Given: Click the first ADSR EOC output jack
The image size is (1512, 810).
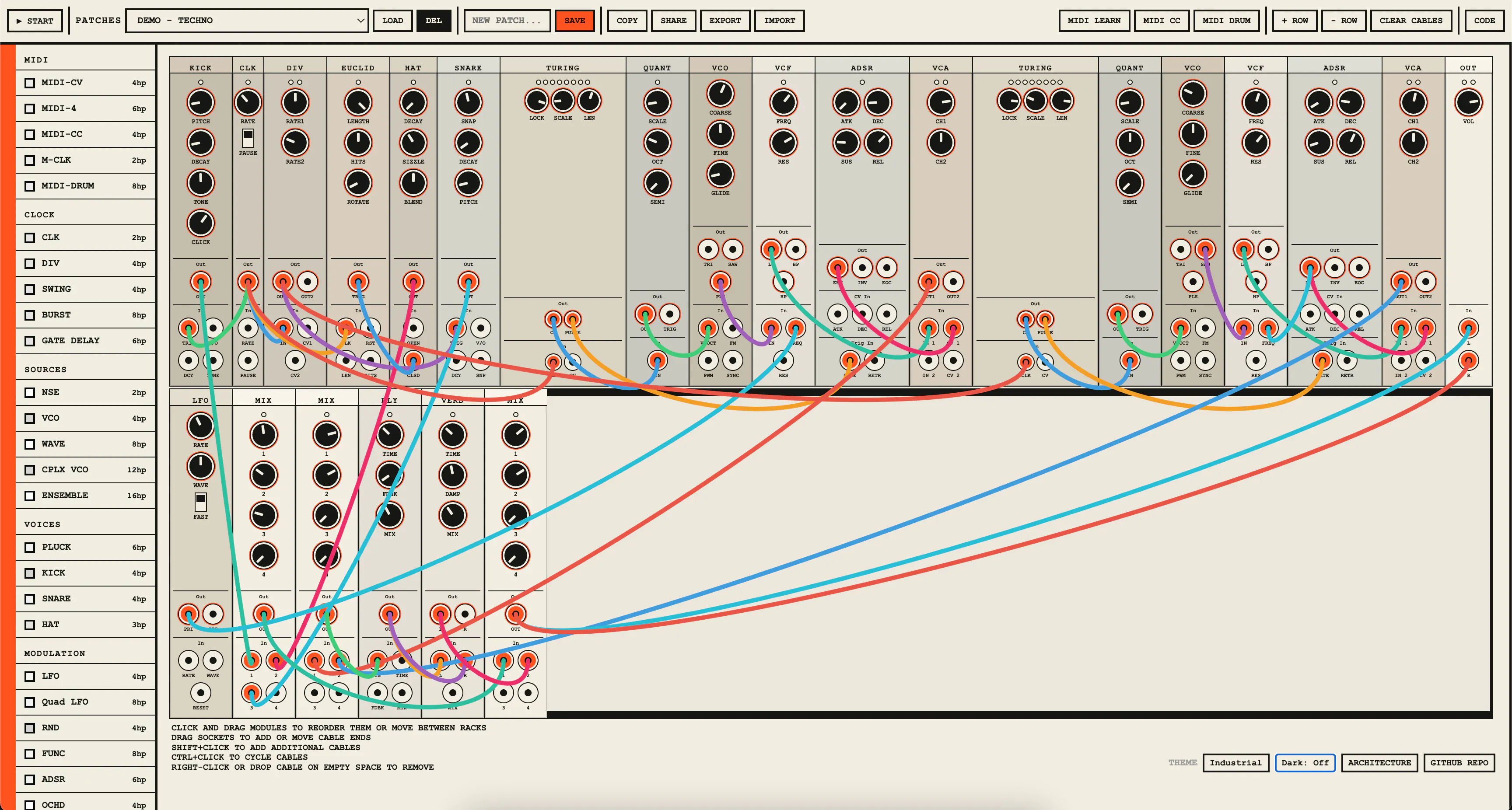Looking at the screenshot, I should pyautogui.click(x=887, y=268).
